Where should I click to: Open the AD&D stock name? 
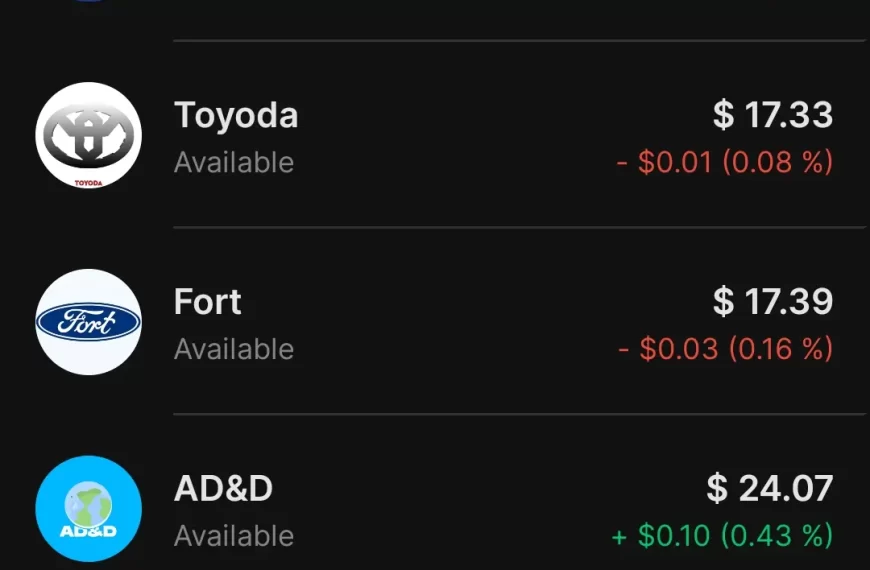(223, 489)
